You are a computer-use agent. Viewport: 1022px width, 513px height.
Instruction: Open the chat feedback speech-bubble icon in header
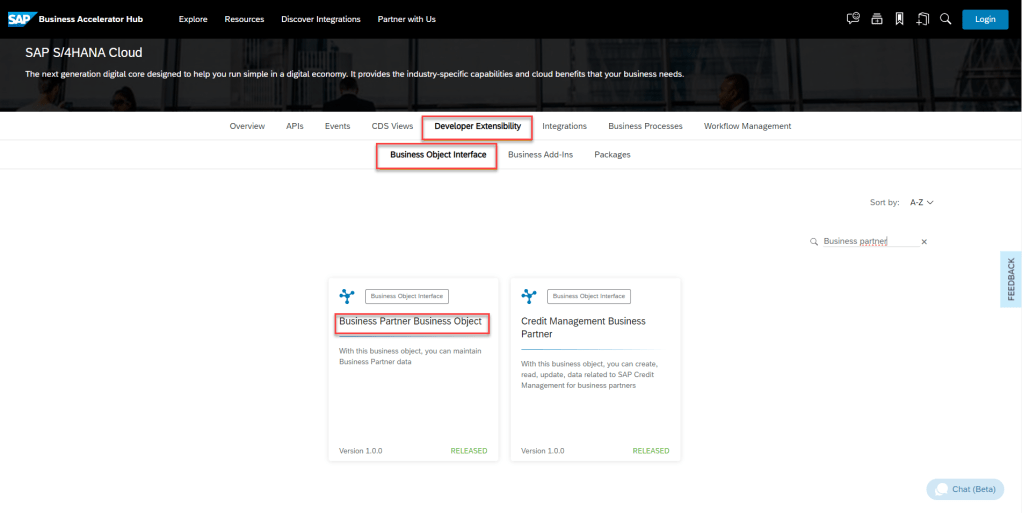(x=853, y=19)
